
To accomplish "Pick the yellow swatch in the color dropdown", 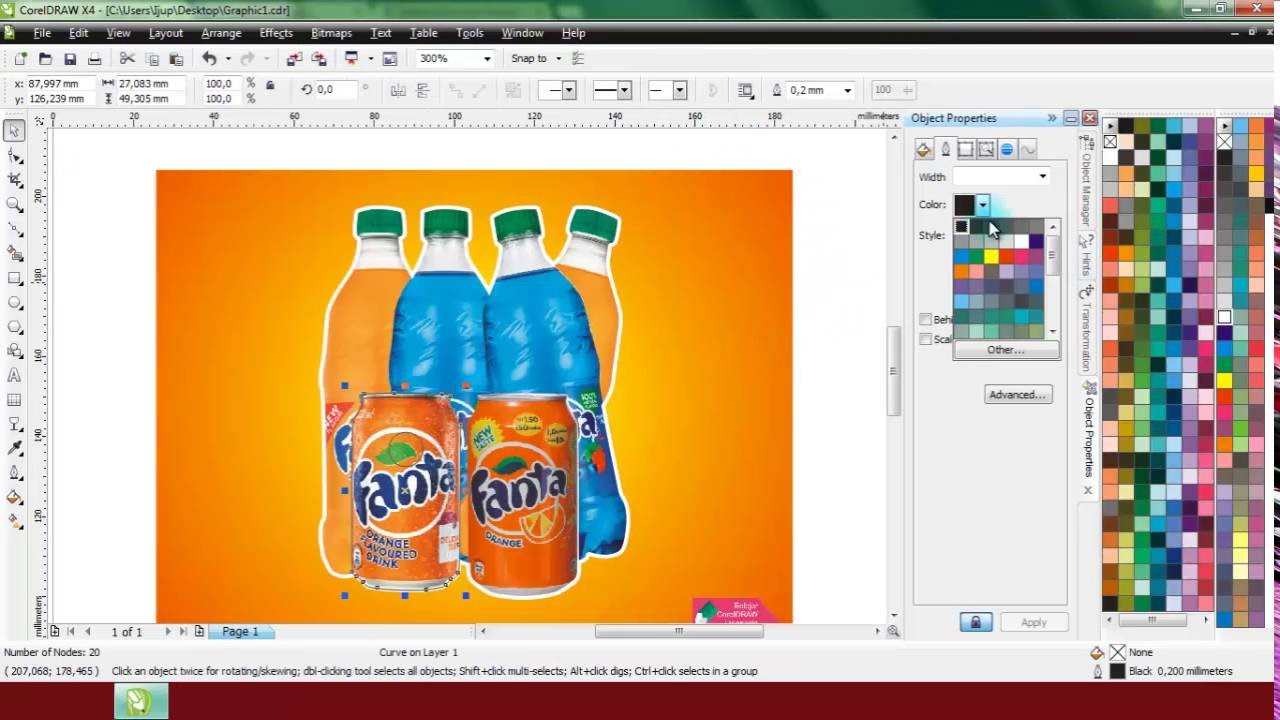I will coord(991,256).
